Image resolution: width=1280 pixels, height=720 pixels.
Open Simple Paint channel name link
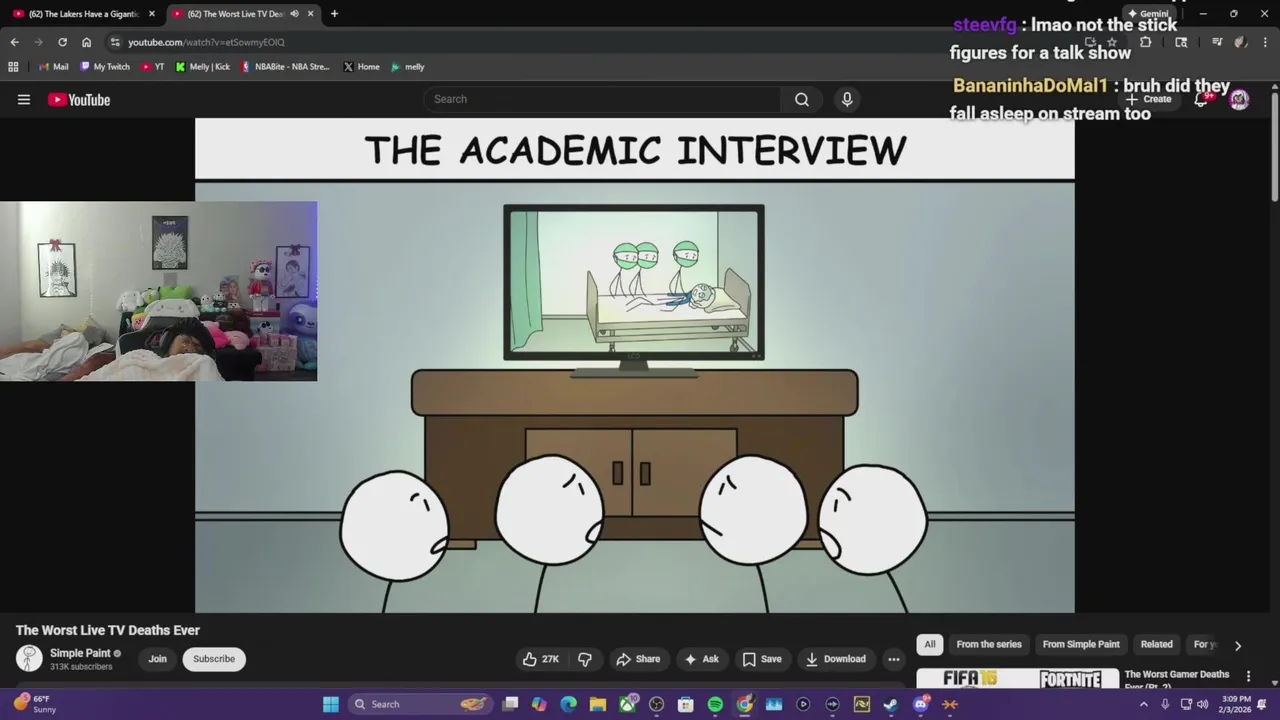[80, 653]
